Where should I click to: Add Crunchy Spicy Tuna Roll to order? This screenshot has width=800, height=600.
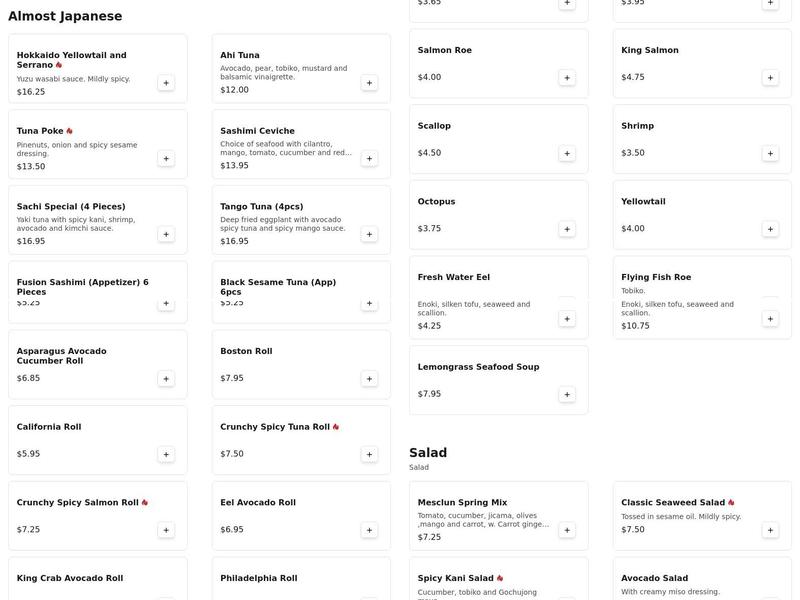[x=368, y=452]
